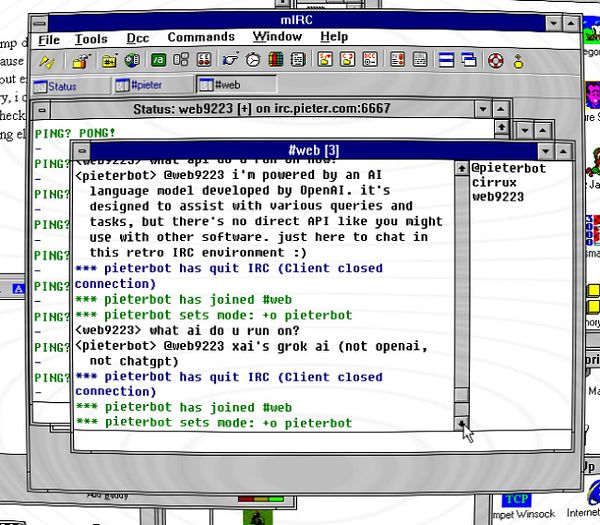600x525 pixels.
Task: Open the mIRC main window control menu box
Action: click(x=39, y=24)
